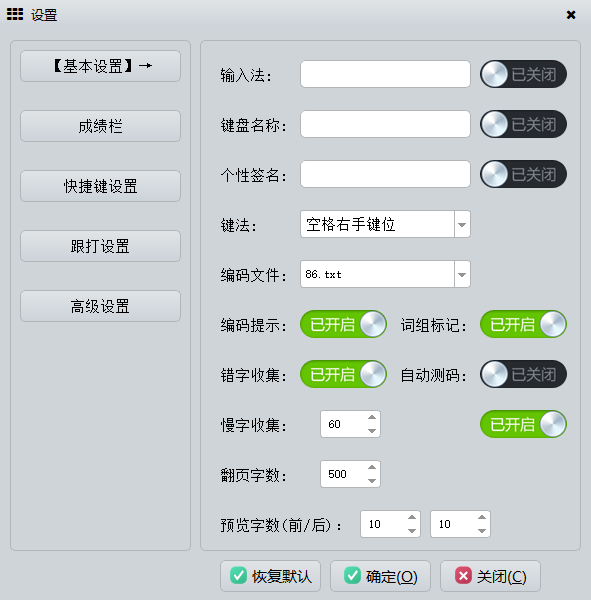Viewport: 591px width, 600px height.
Task: Toggle the 输入法 switch on
Action: click(523, 74)
